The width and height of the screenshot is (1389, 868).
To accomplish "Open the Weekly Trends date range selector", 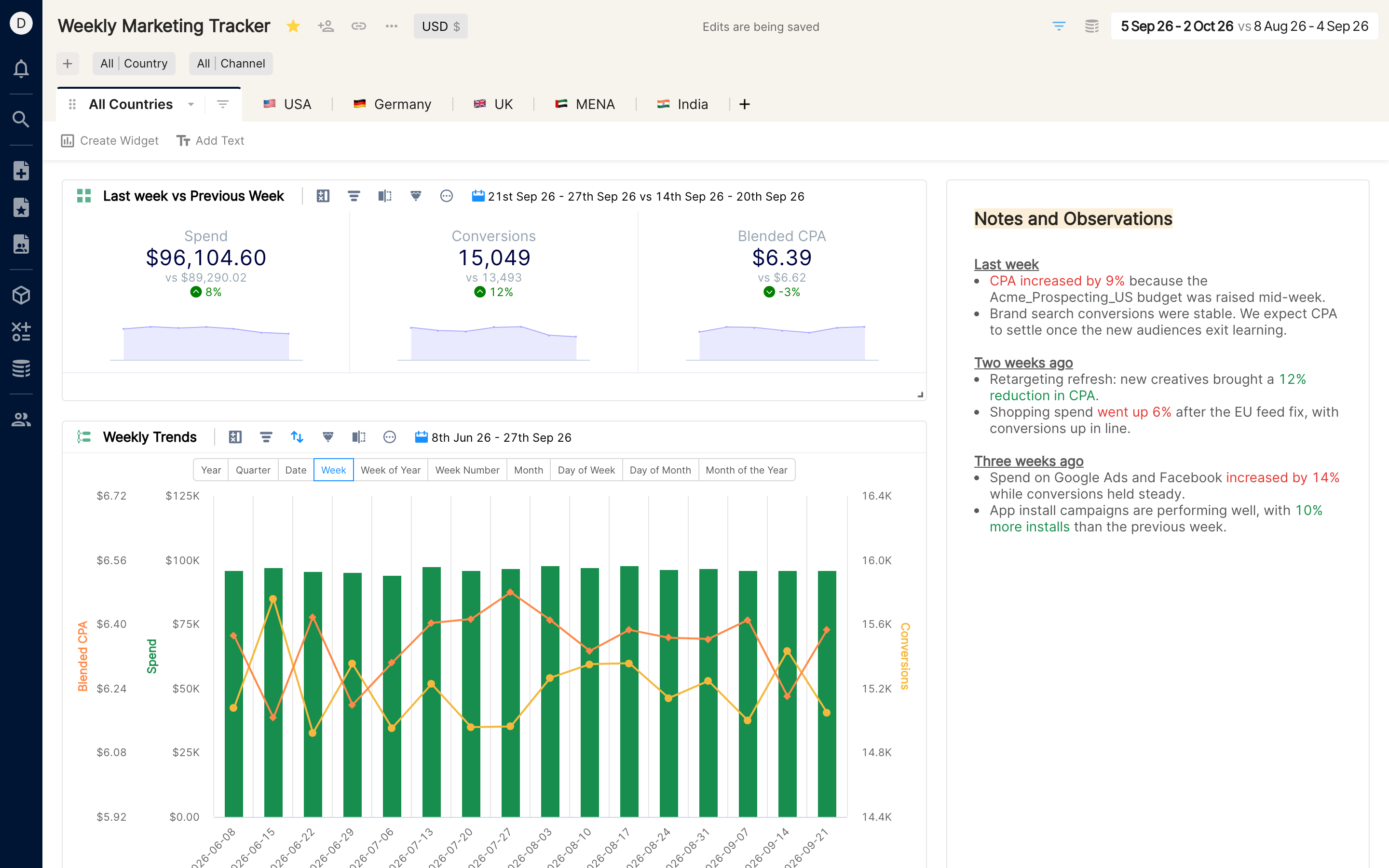I will click(x=493, y=437).
